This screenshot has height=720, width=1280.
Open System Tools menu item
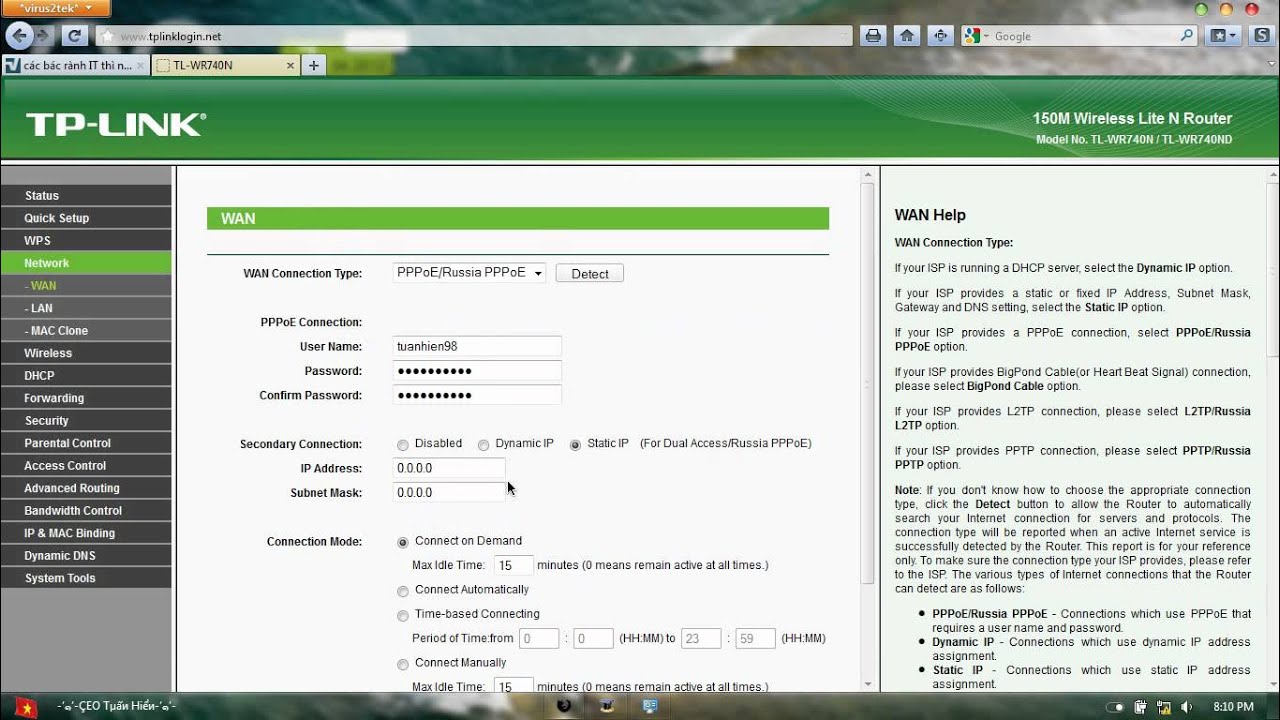(x=86, y=578)
